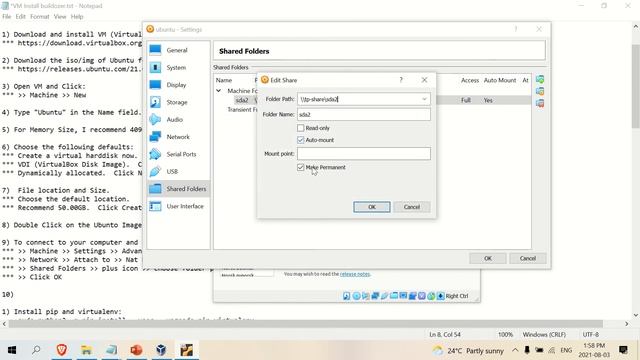
Task: Open the Notepad Help menu
Action: pos(77,17)
